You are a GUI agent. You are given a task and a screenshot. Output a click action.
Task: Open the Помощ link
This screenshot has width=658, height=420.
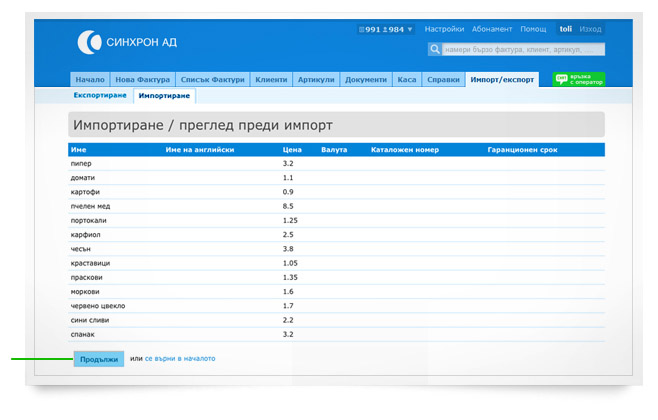(533, 30)
